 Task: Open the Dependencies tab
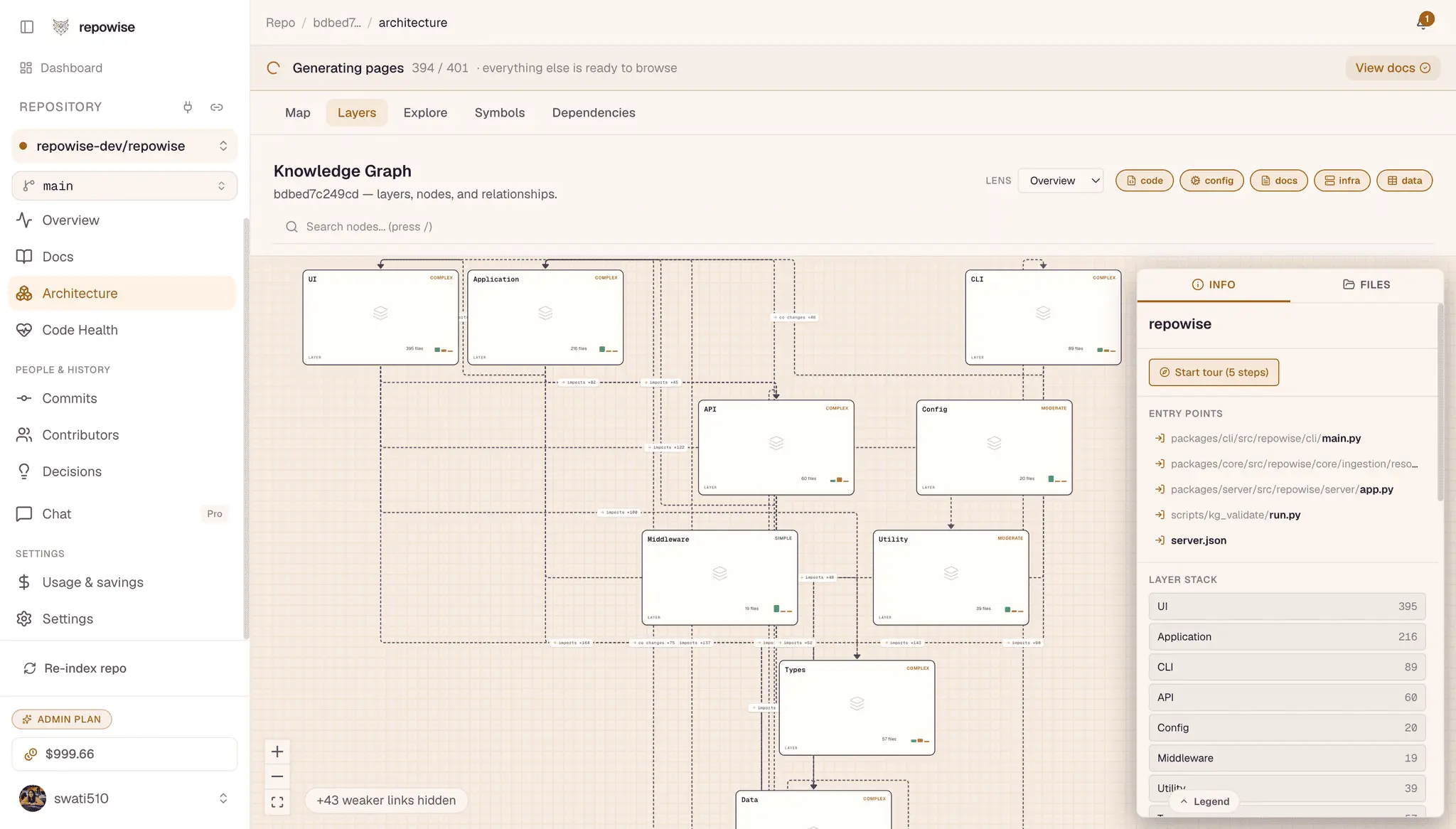point(594,112)
